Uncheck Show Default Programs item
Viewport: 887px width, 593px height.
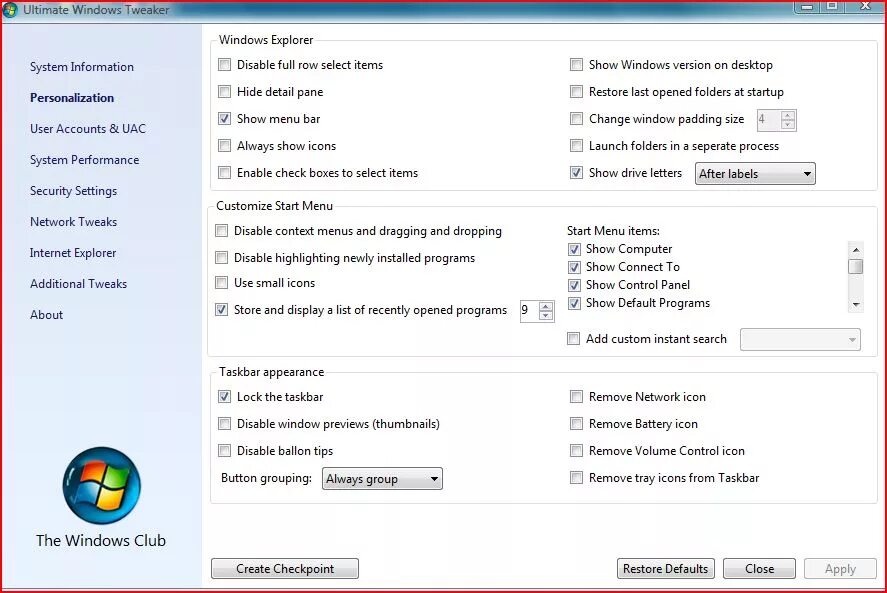(x=574, y=303)
